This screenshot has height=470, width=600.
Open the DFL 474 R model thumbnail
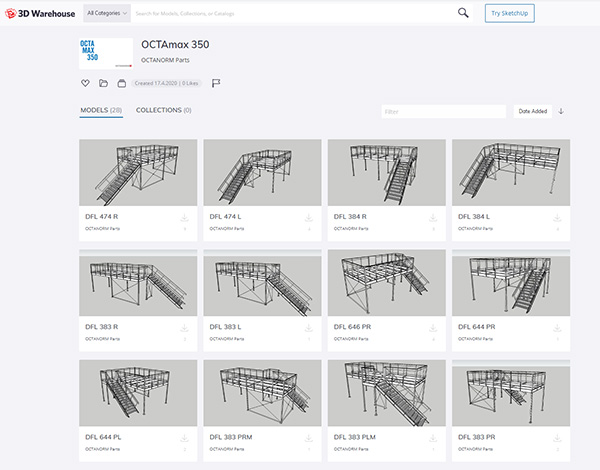(x=138, y=173)
